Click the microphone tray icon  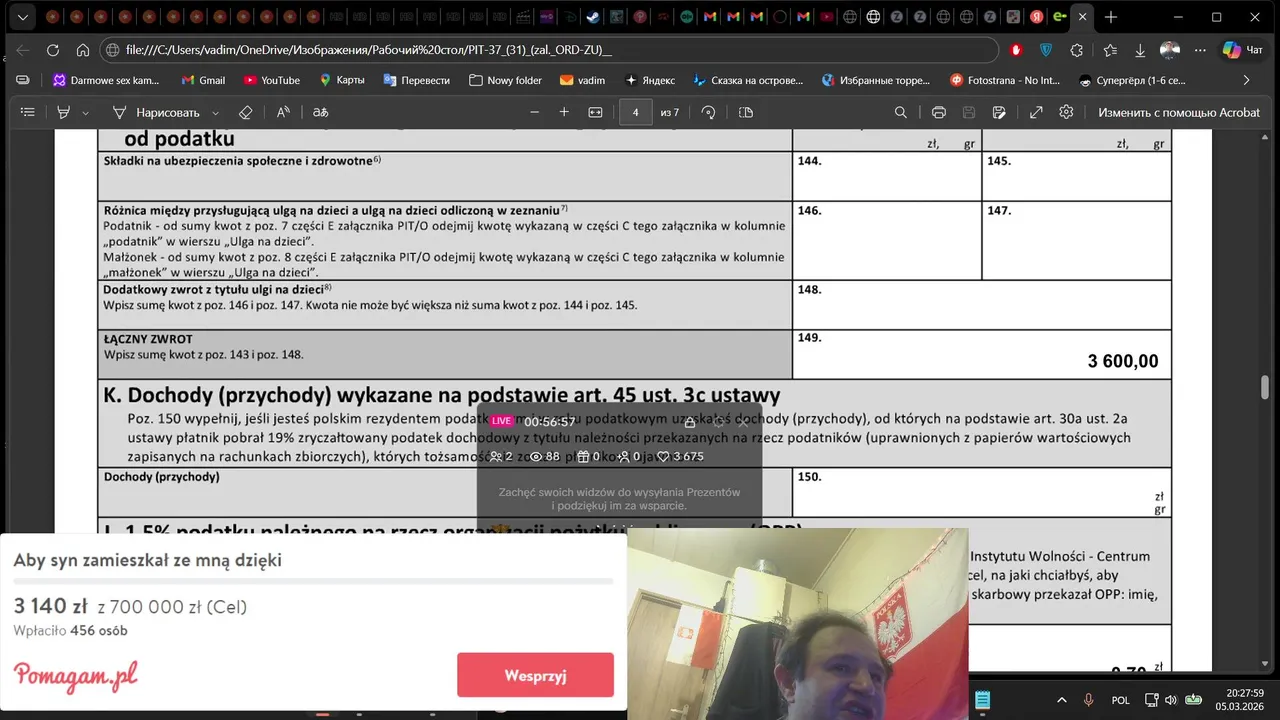(x=1088, y=700)
